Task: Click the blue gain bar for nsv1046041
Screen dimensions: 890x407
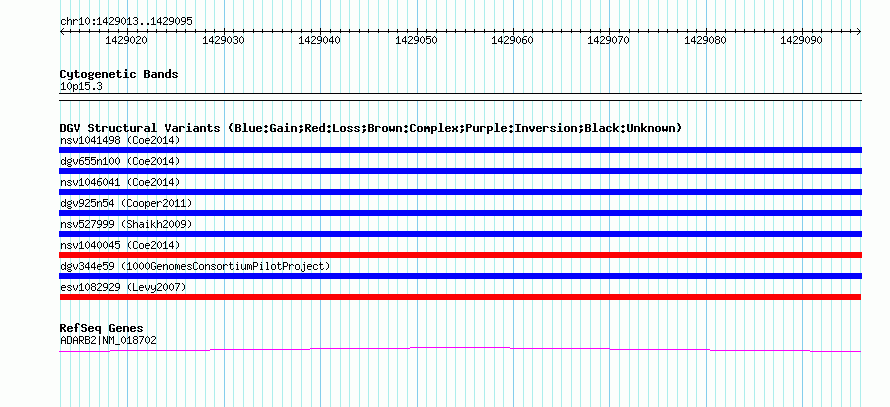Action: click(x=460, y=192)
